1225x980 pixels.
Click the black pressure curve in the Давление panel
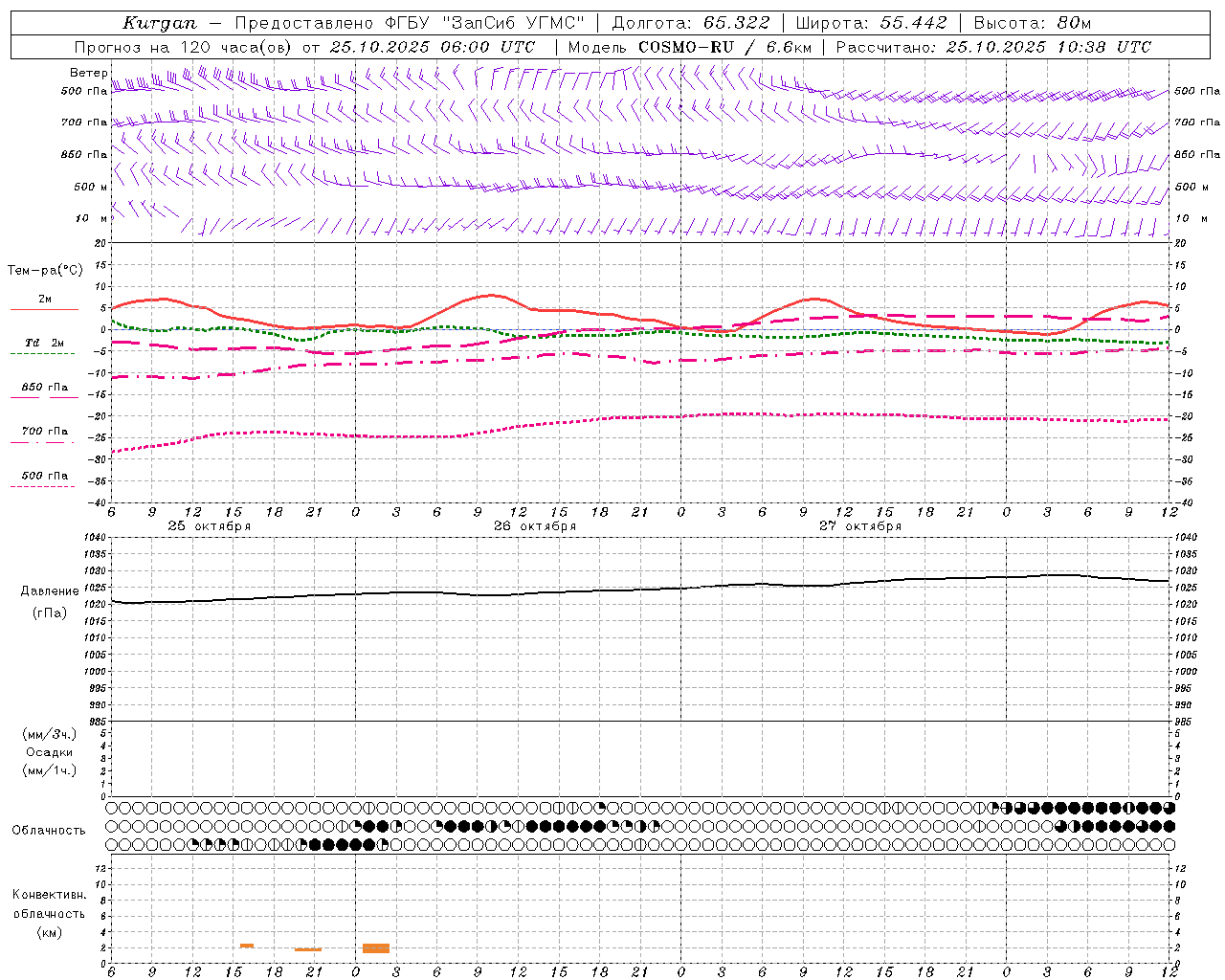(641, 590)
